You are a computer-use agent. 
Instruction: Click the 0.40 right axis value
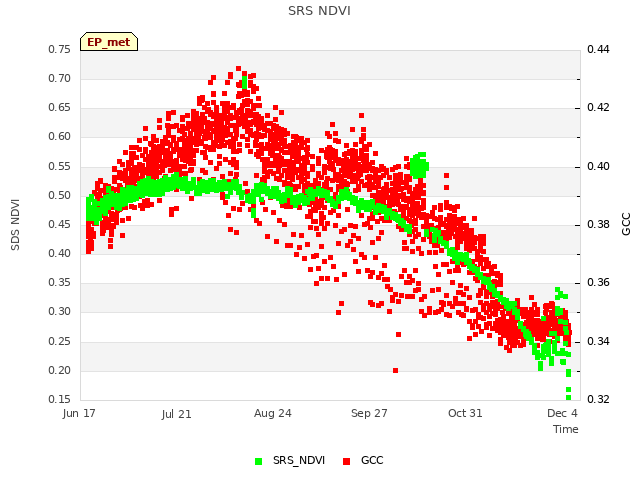598,166
